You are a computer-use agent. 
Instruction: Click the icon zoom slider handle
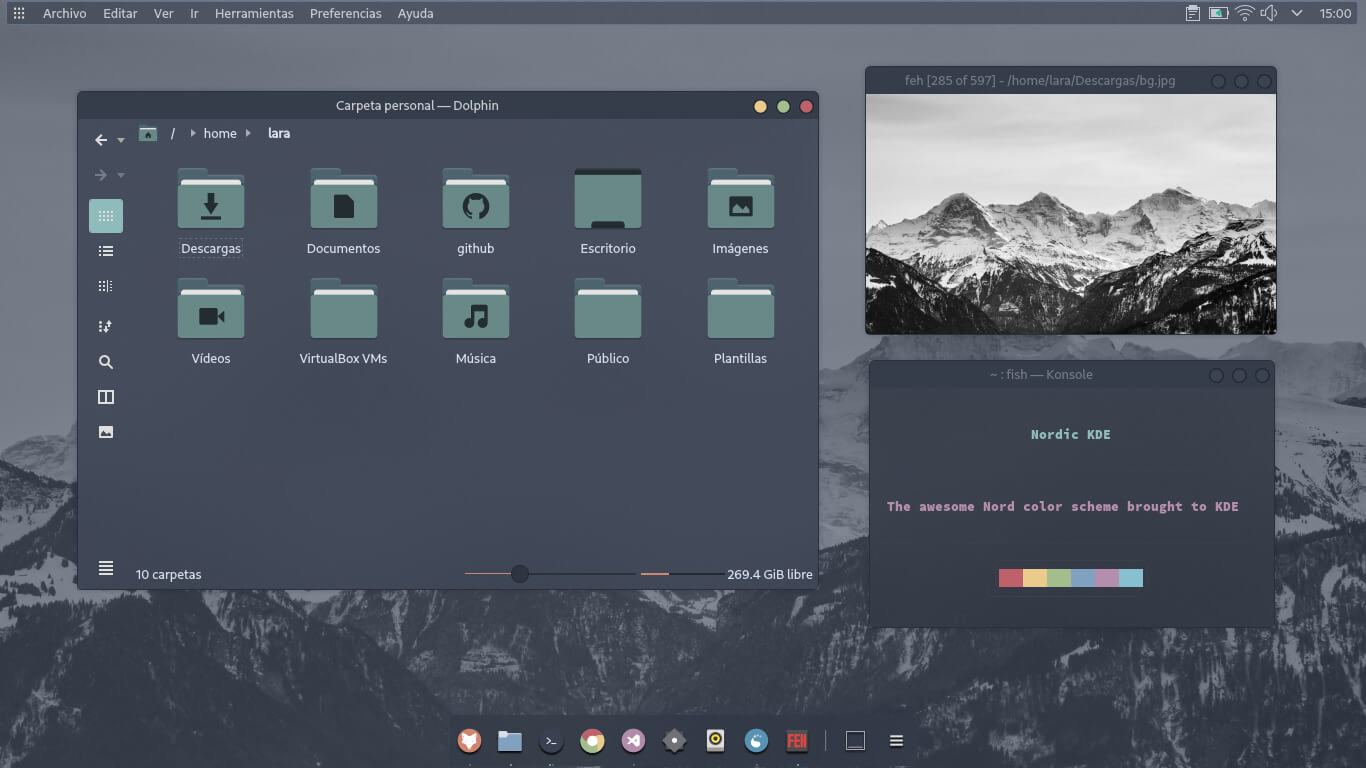[520, 573]
